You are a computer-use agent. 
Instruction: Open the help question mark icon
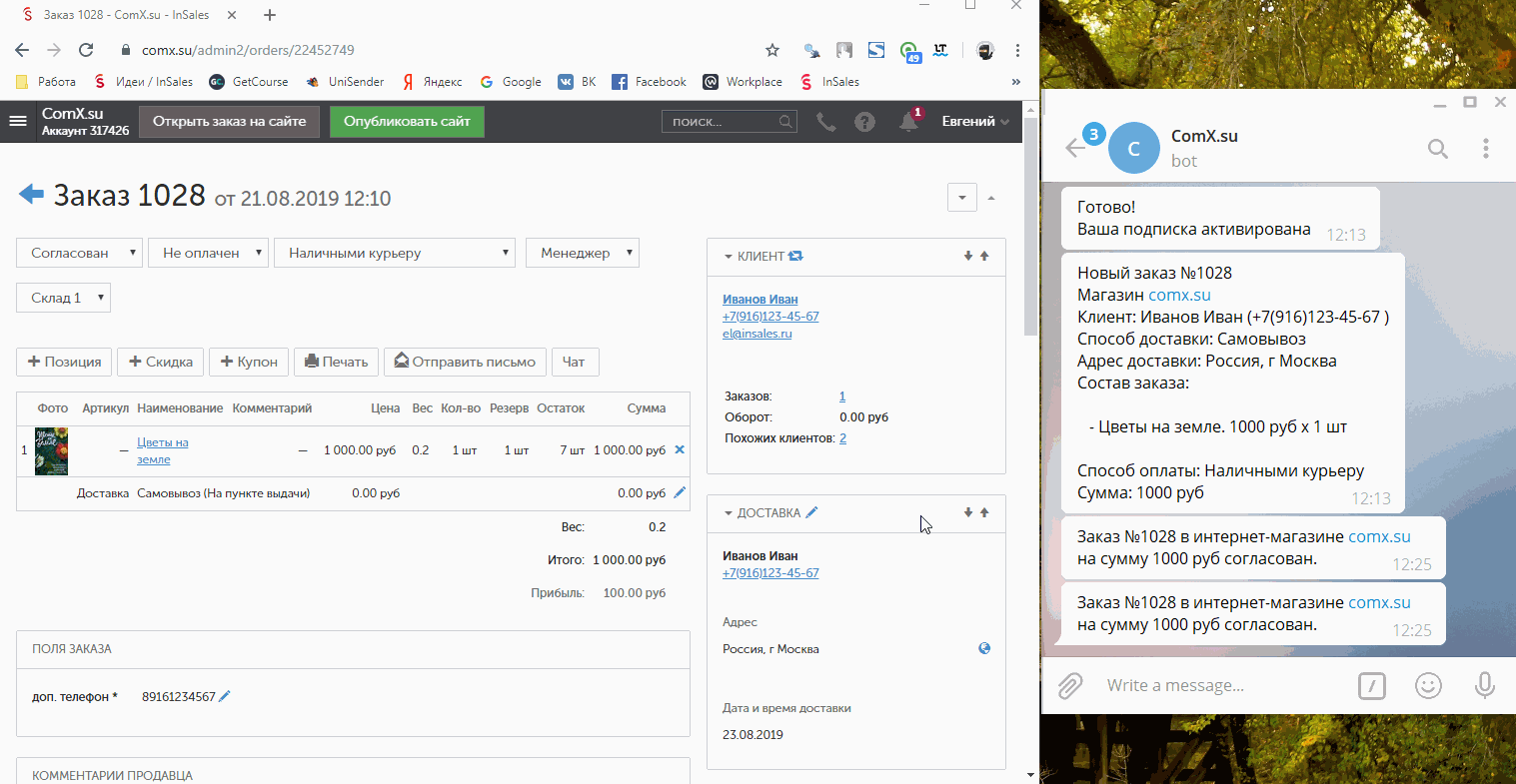(865, 122)
